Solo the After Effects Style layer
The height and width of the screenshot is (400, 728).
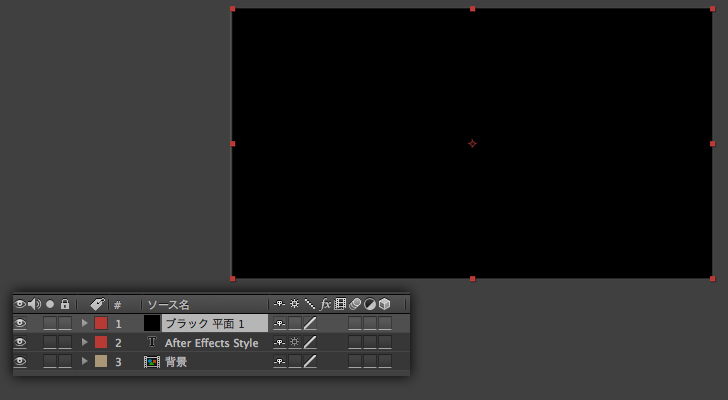[50, 342]
